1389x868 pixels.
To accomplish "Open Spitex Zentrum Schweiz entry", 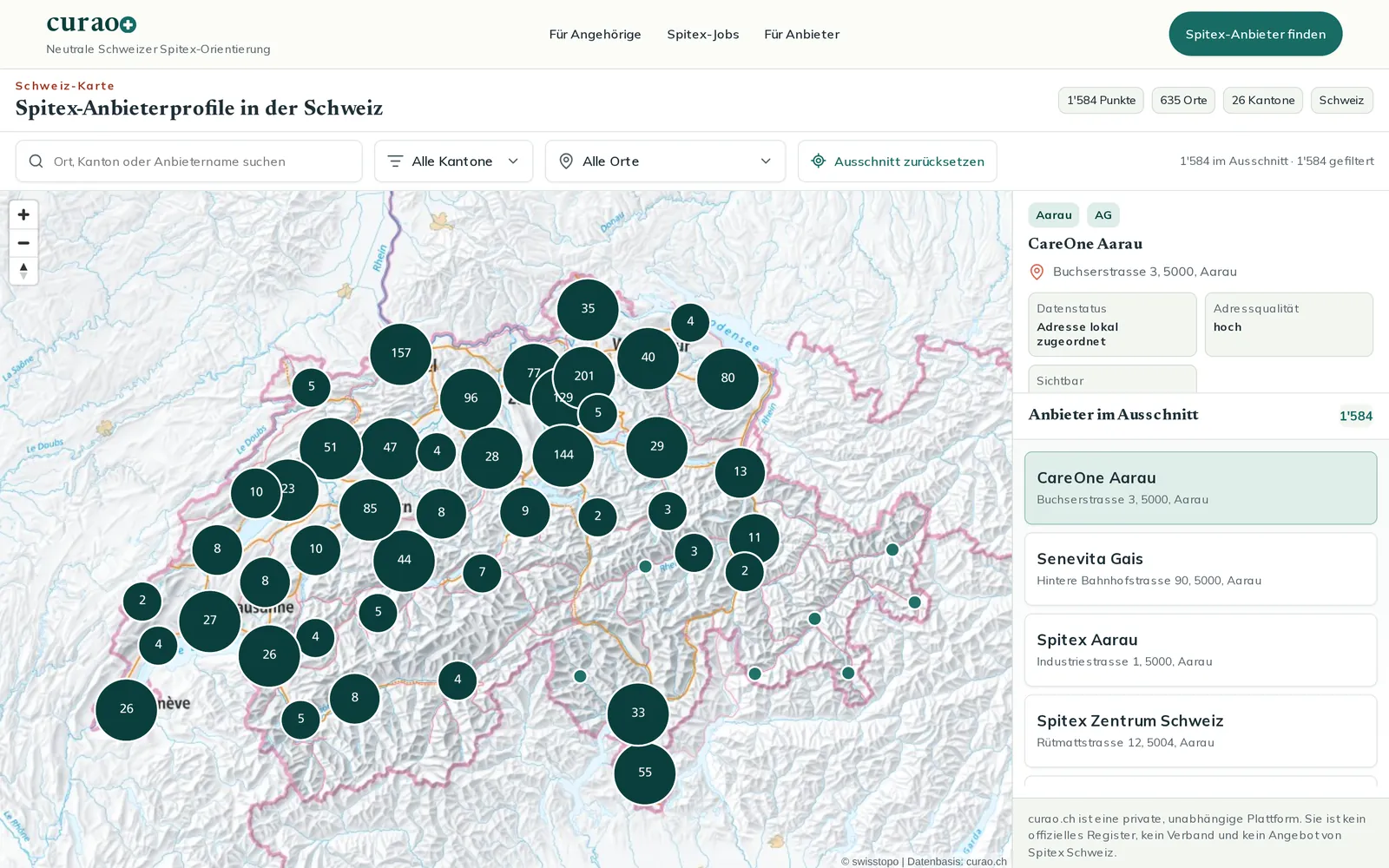I will [1201, 731].
